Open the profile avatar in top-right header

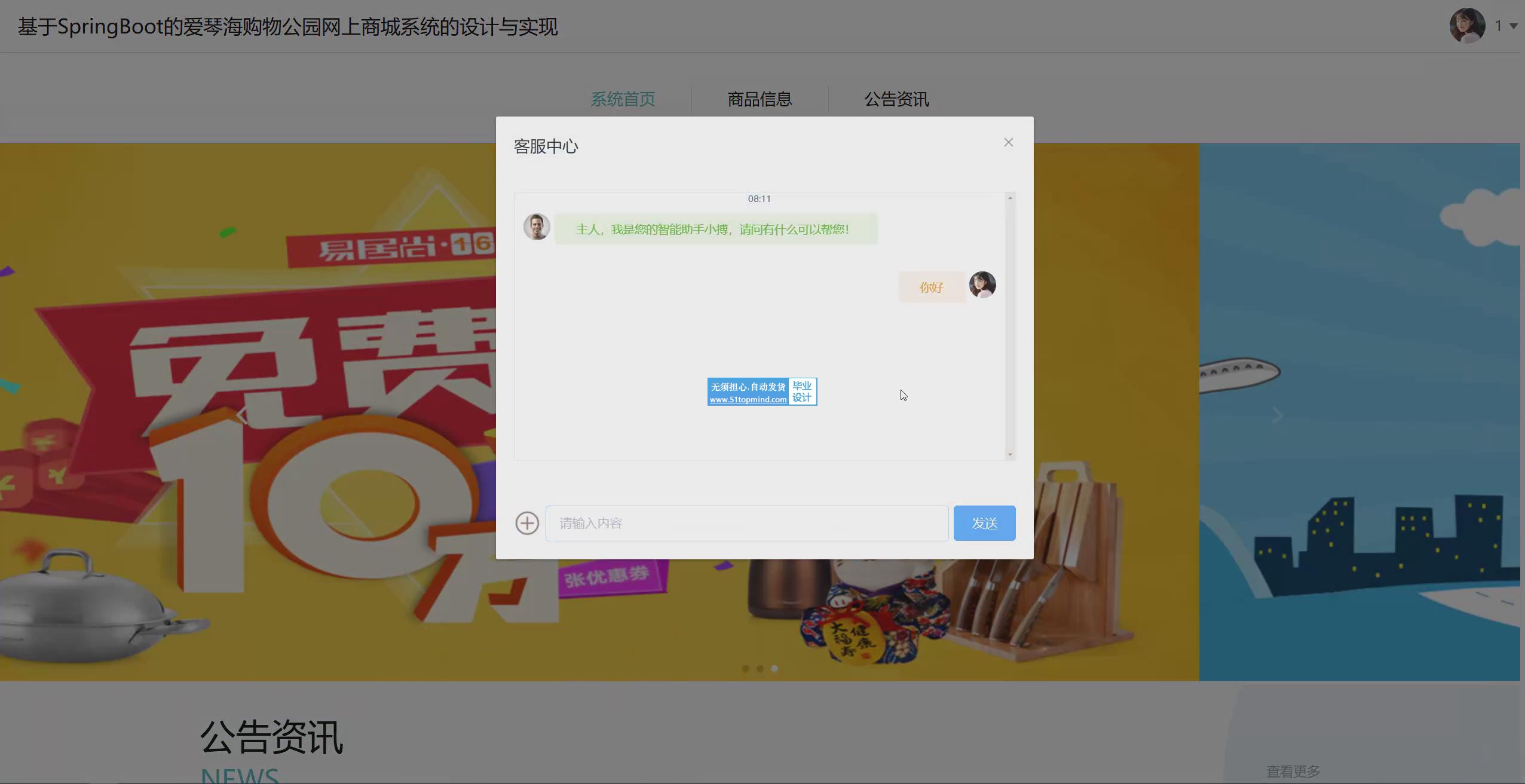coord(1467,26)
